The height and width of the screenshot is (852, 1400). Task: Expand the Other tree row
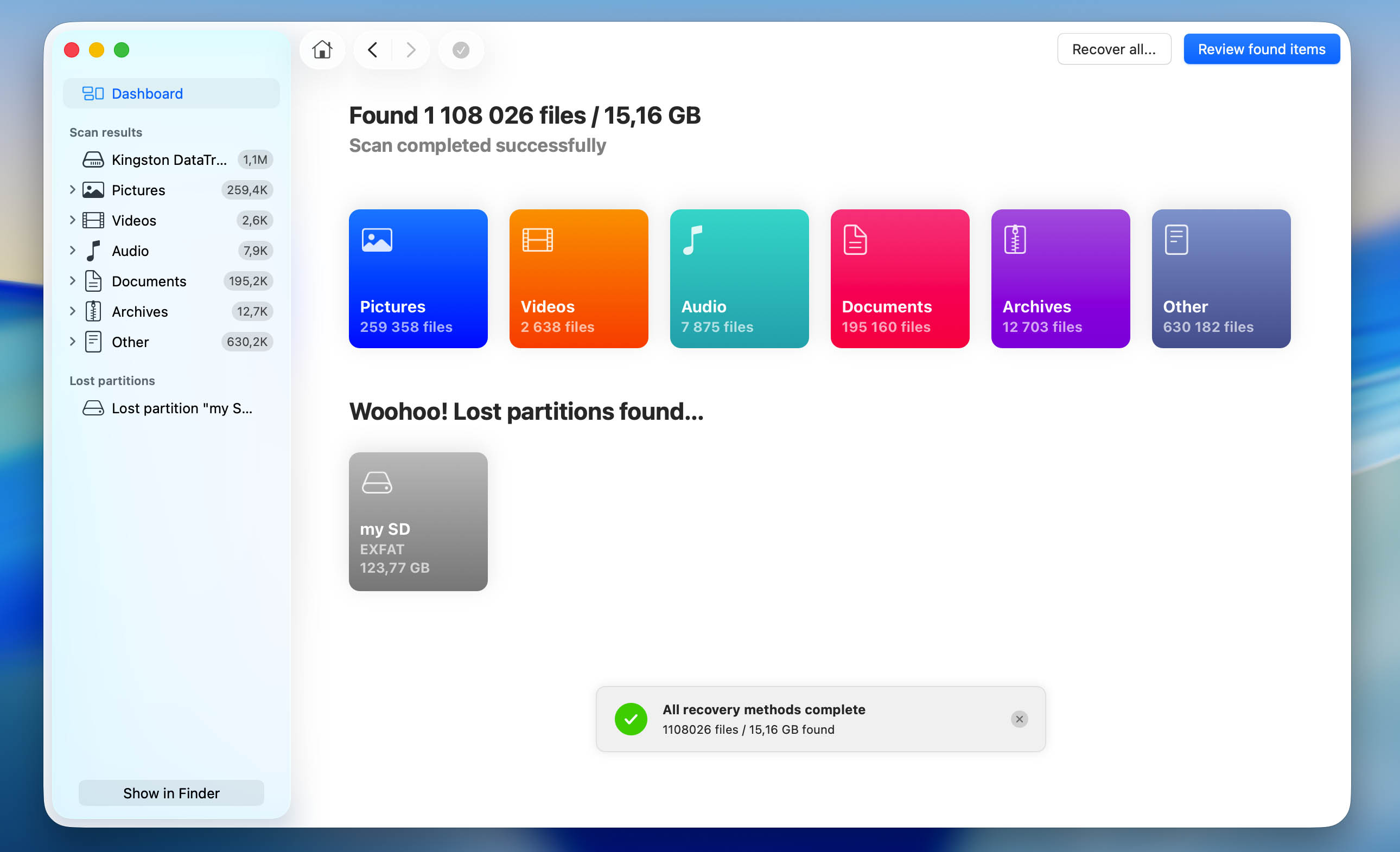tap(72, 341)
